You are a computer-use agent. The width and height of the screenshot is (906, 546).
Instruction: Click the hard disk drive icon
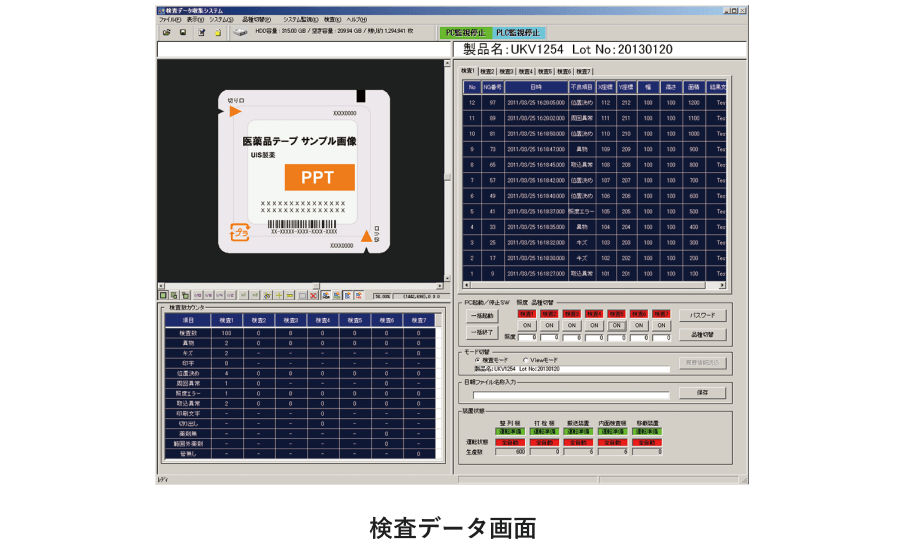click(x=241, y=32)
